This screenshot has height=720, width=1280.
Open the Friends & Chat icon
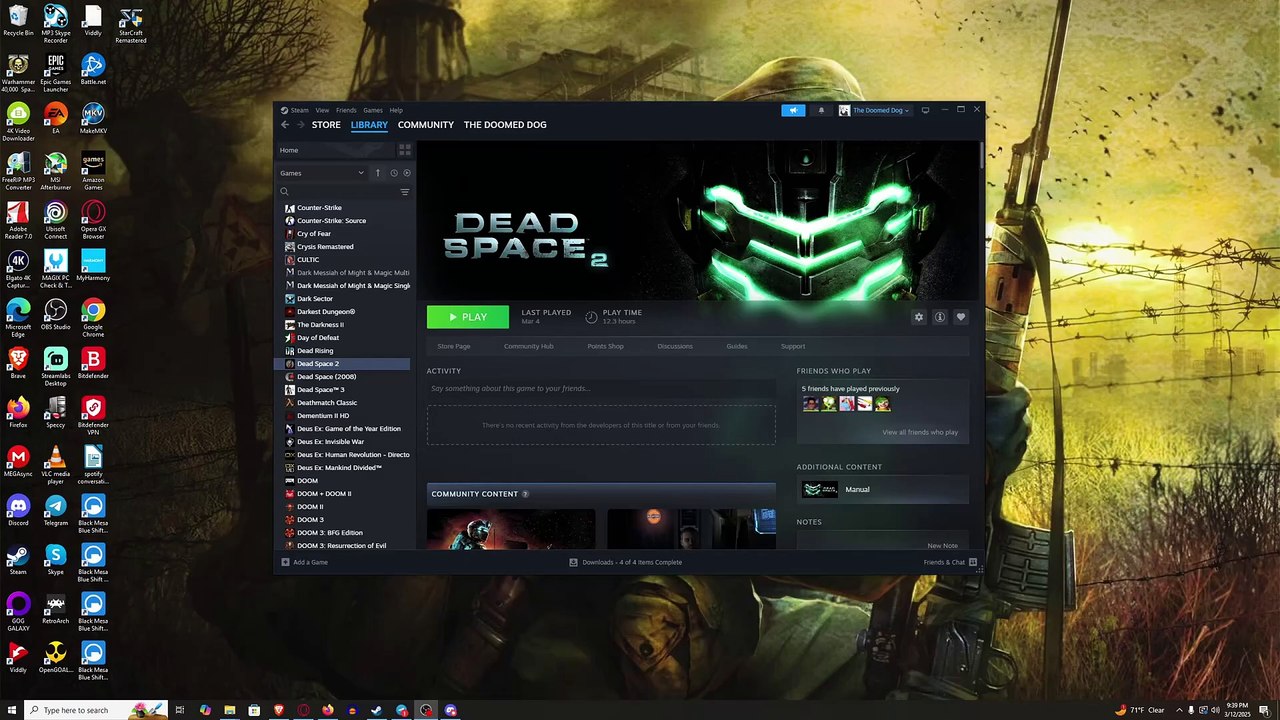click(x=972, y=562)
